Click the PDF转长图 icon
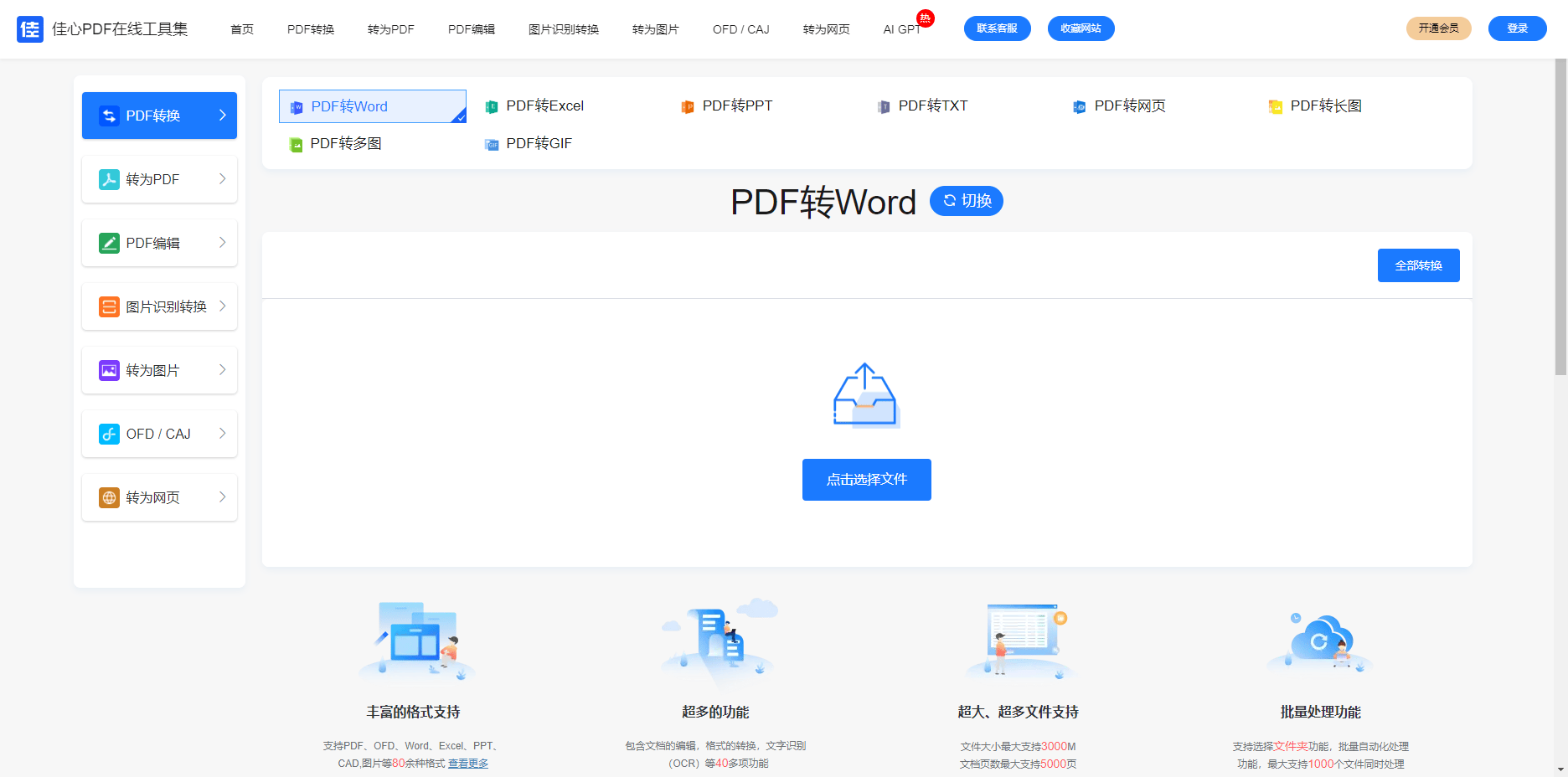 click(x=1276, y=106)
